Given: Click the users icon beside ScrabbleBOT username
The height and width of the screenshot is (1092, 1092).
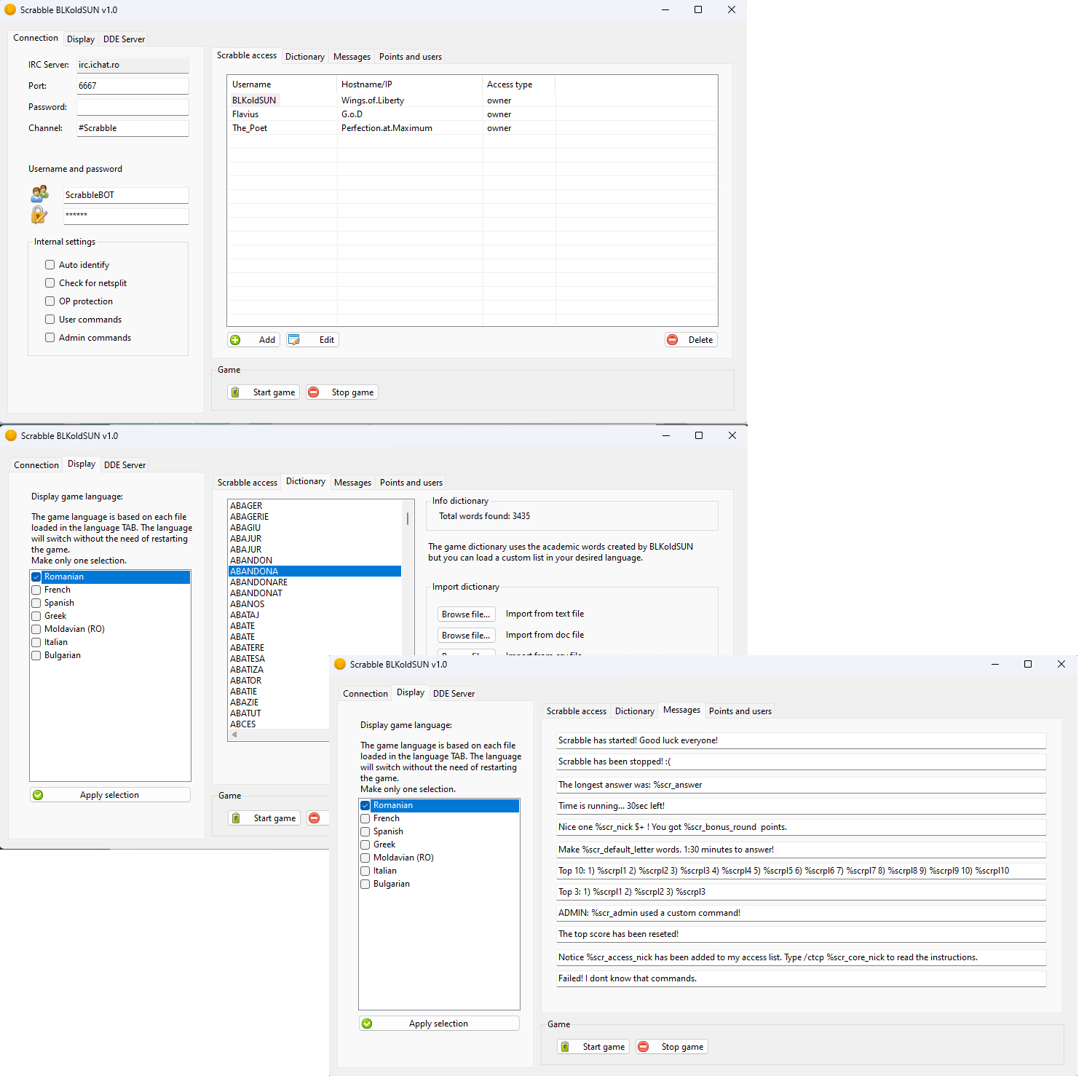Looking at the screenshot, I should pyautogui.click(x=39, y=194).
